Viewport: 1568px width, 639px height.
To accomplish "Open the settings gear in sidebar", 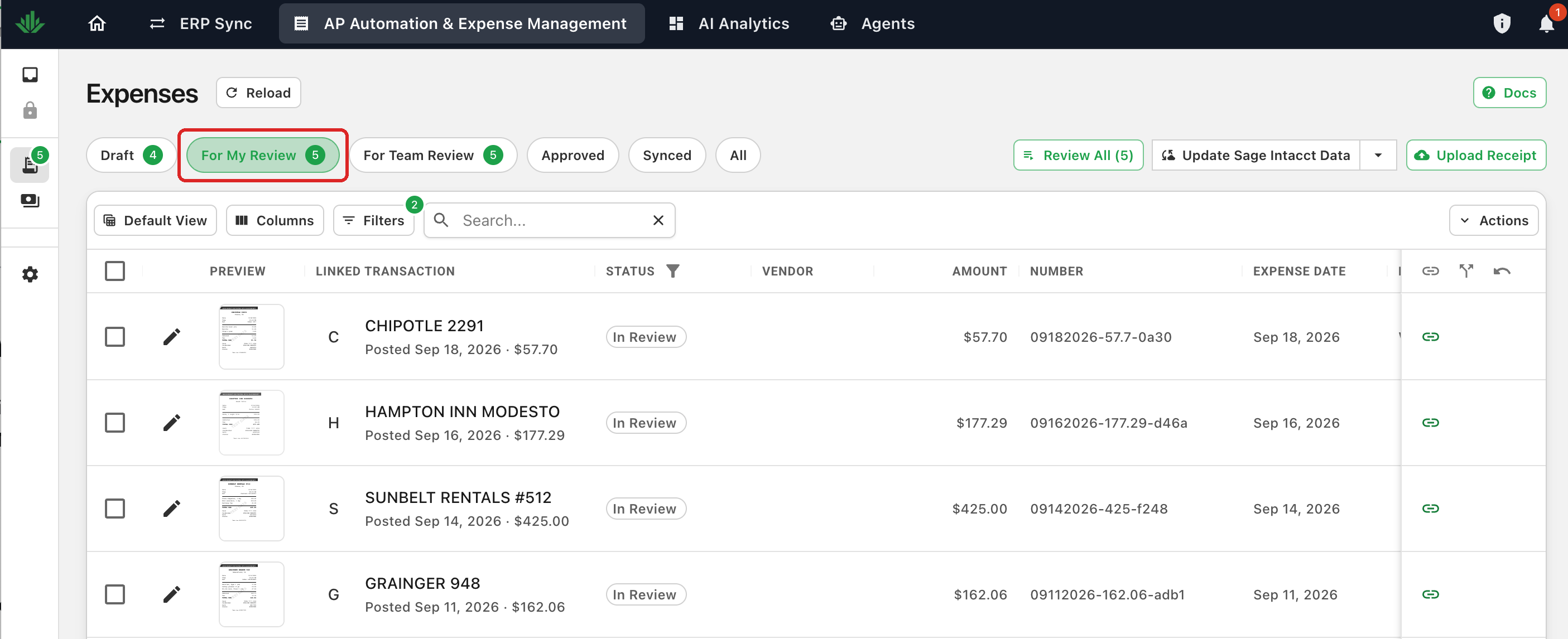I will [x=30, y=274].
